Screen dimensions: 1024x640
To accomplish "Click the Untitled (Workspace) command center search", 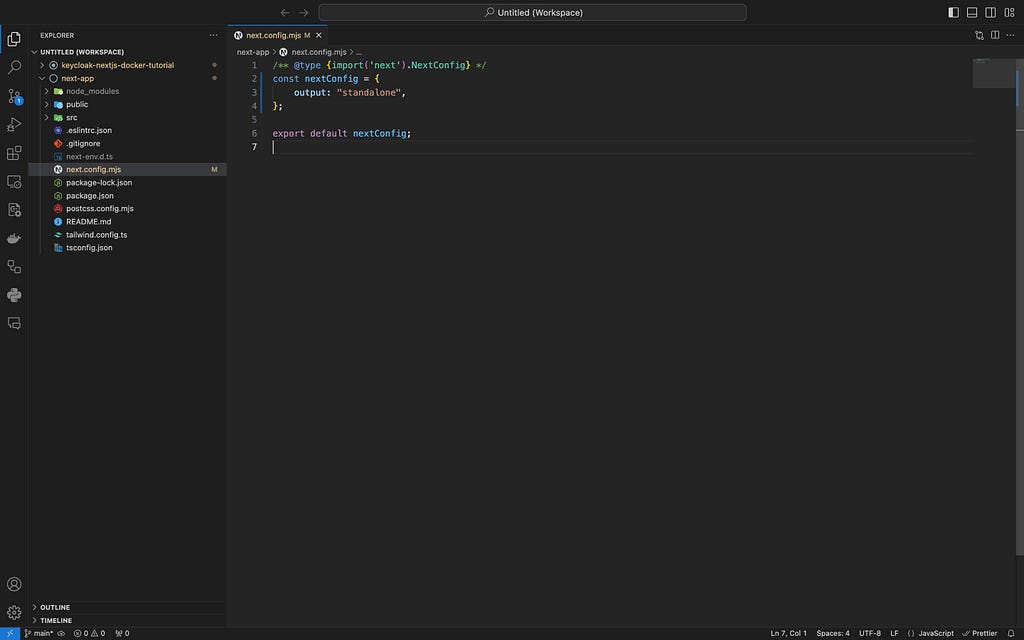I will 532,12.
